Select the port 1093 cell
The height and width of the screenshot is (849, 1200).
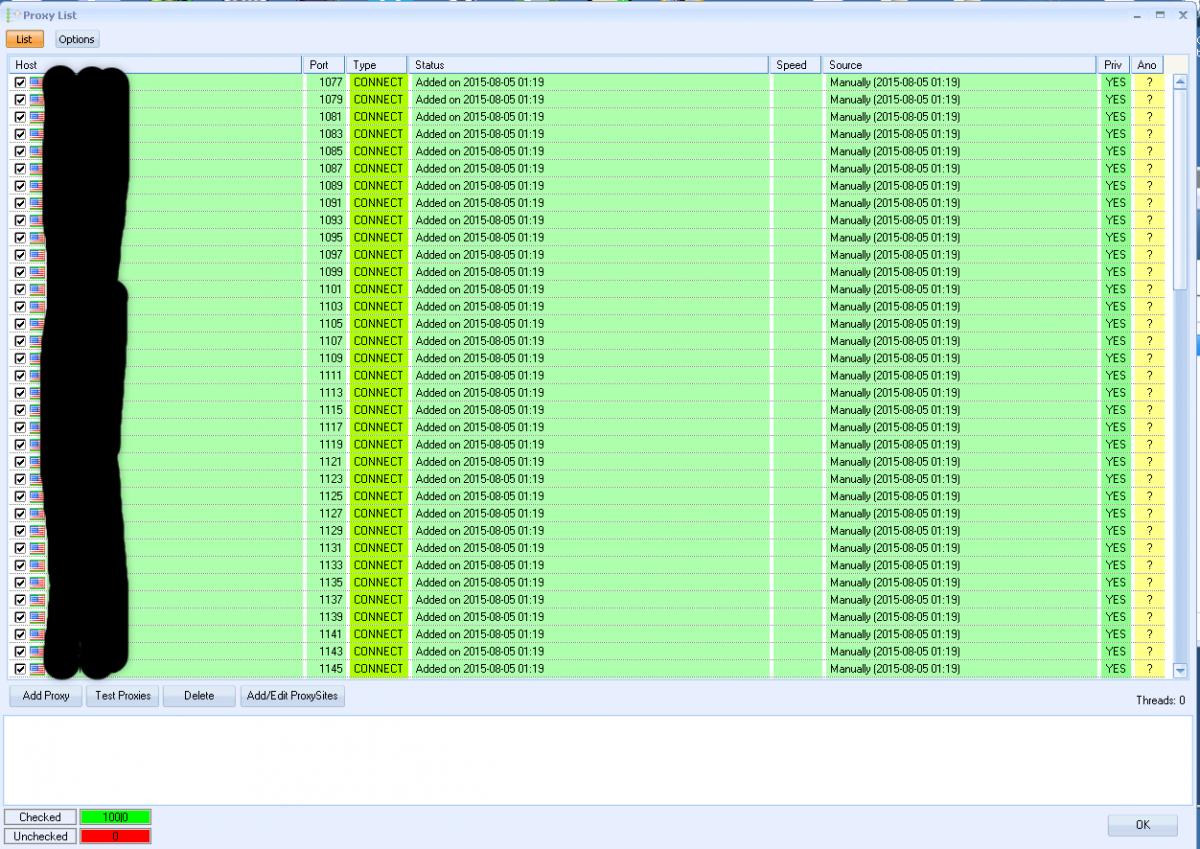(x=325, y=220)
